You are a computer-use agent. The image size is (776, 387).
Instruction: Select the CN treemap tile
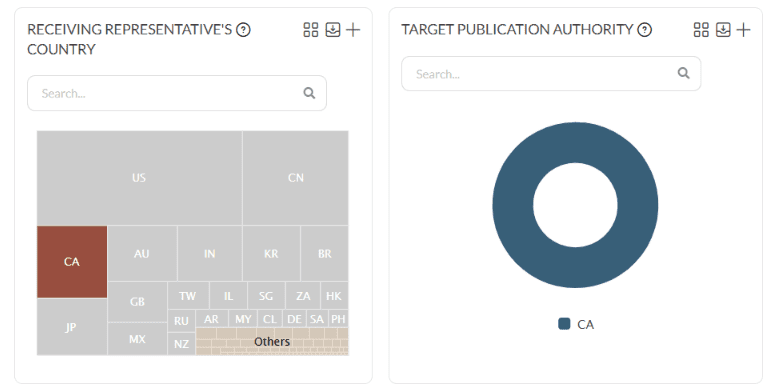coord(295,178)
